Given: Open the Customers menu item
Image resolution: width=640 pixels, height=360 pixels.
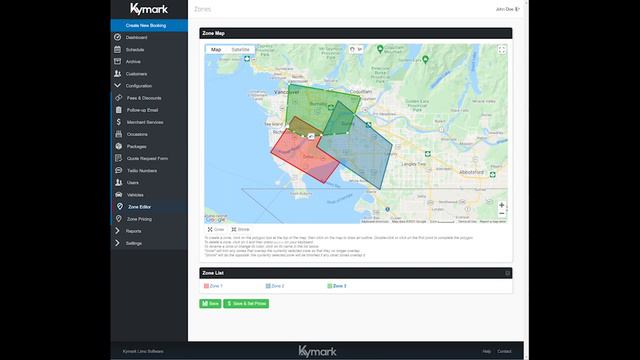Looking at the screenshot, I should pyautogui.click(x=136, y=74).
